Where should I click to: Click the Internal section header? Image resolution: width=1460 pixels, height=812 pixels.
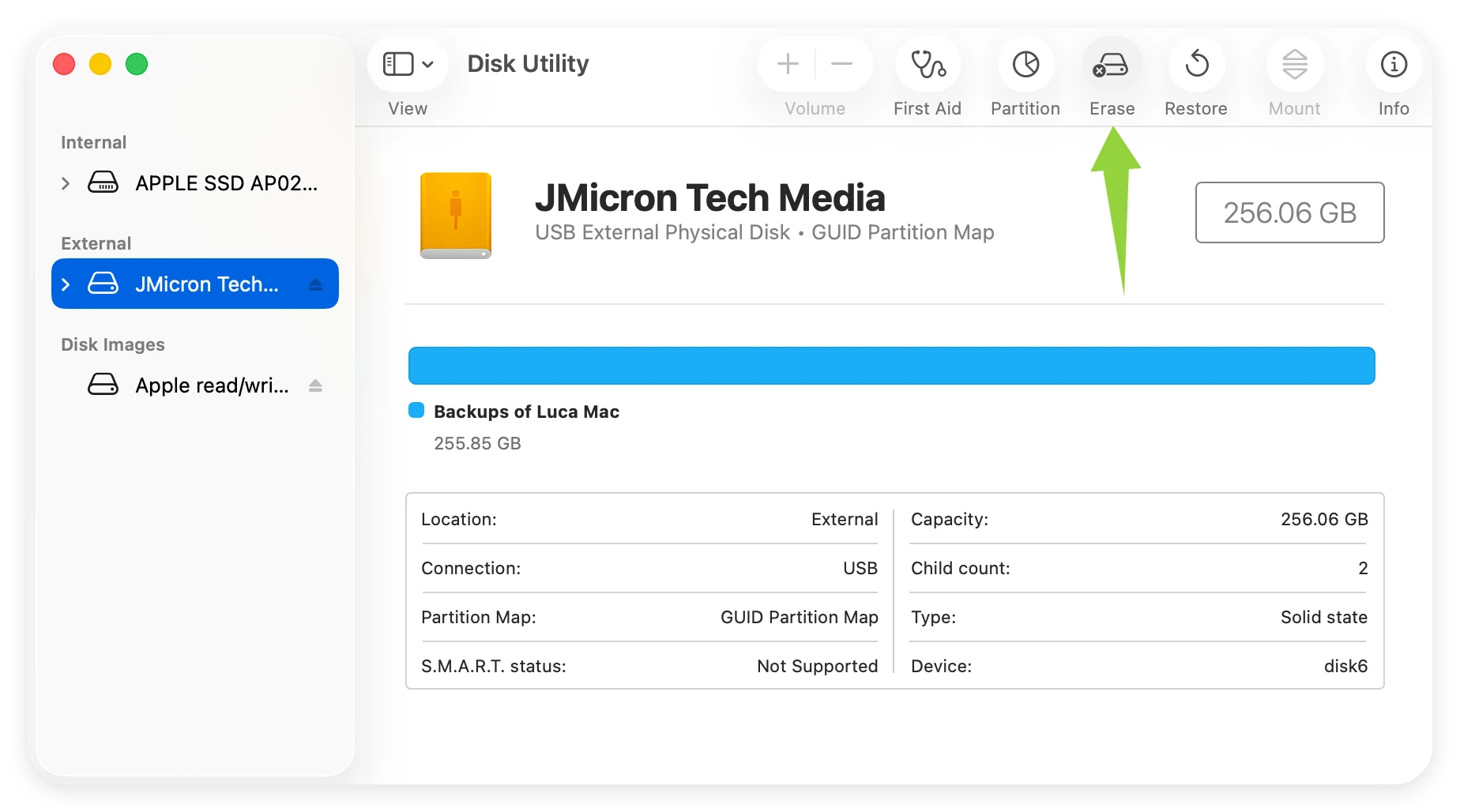[x=93, y=142]
